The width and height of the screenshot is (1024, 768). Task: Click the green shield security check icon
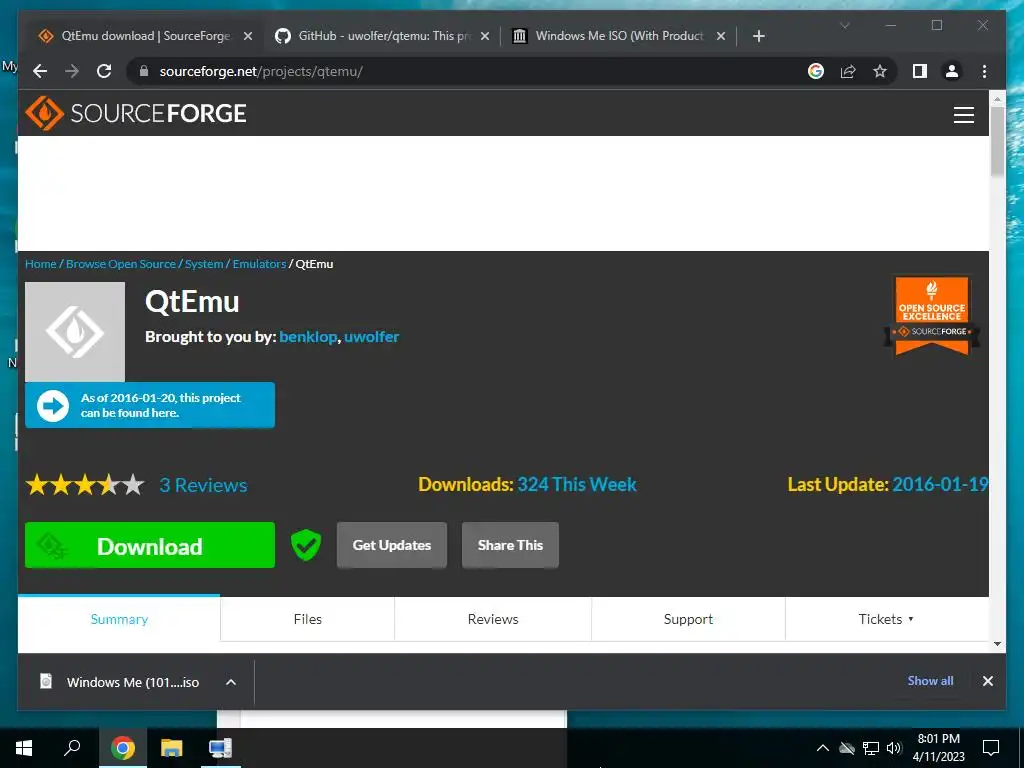pyautogui.click(x=306, y=545)
